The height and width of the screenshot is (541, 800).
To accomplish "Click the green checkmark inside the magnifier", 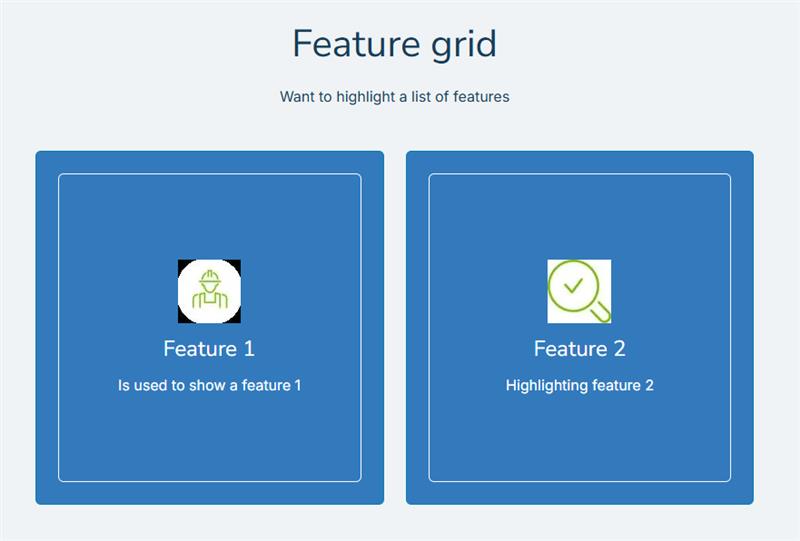I will click(x=573, y=285).
